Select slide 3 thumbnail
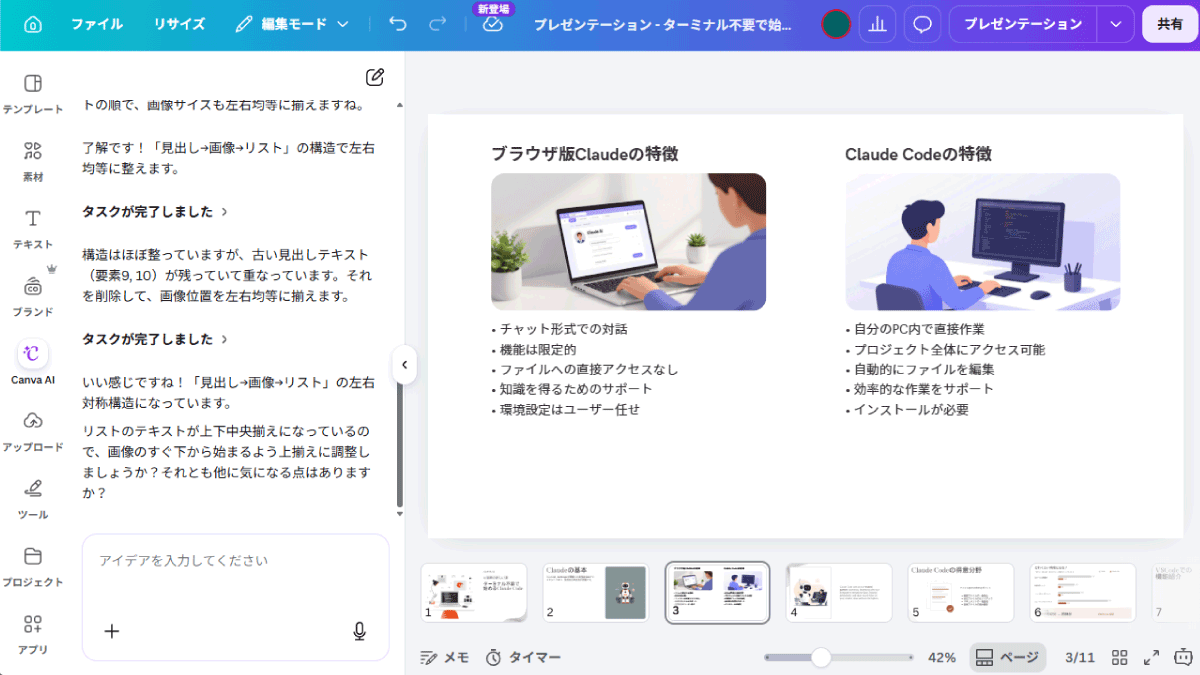This screenshot has width=1200, height=675. (x=718, y=592)
